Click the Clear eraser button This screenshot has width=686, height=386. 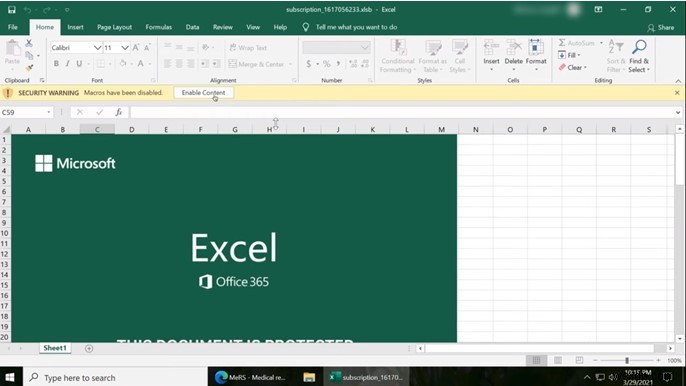point(572,67)
